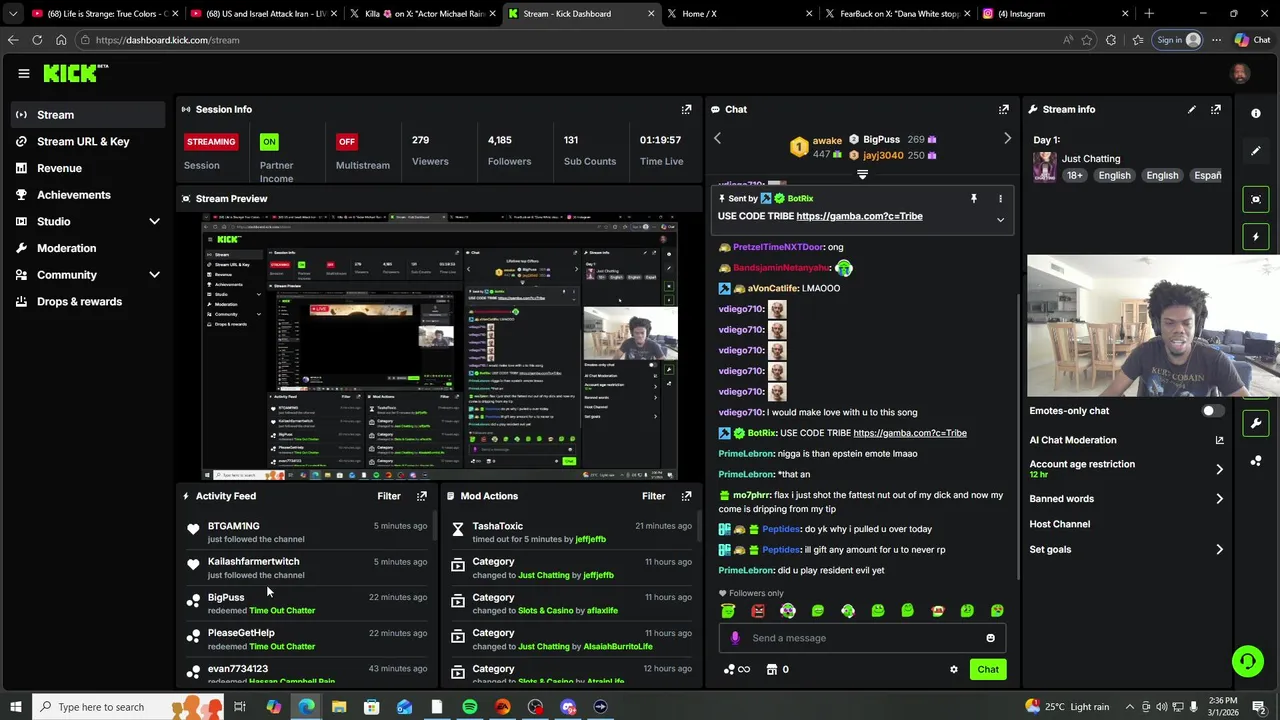Open Drops & rewards page

pyautogui.click(x=88, y=302)
